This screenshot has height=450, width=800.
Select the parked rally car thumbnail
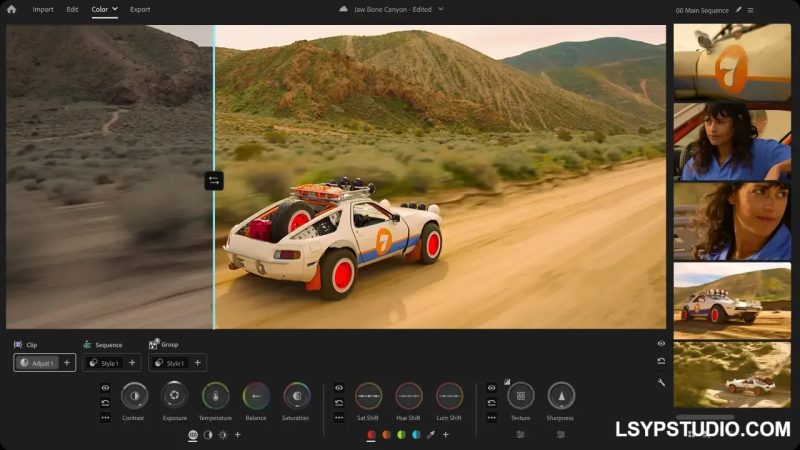pyautogui.click(x=732, y=301)
